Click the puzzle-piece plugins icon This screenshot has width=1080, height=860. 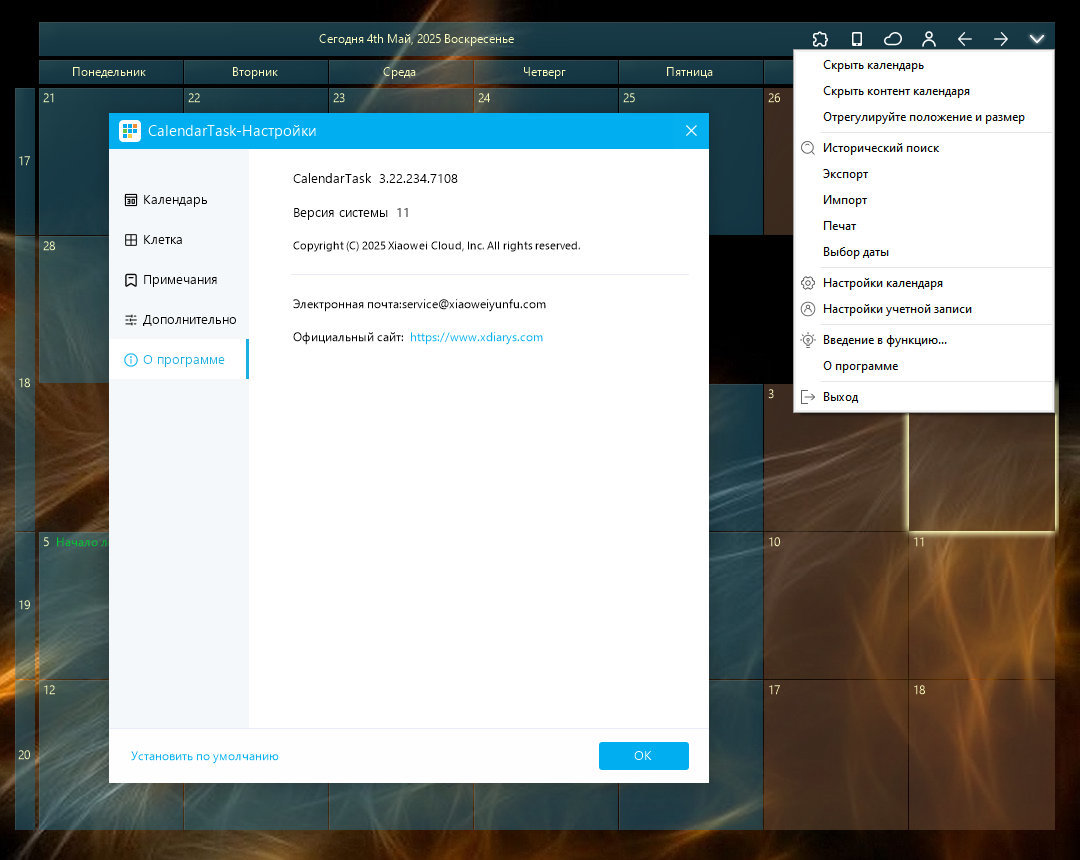(820, 39)
